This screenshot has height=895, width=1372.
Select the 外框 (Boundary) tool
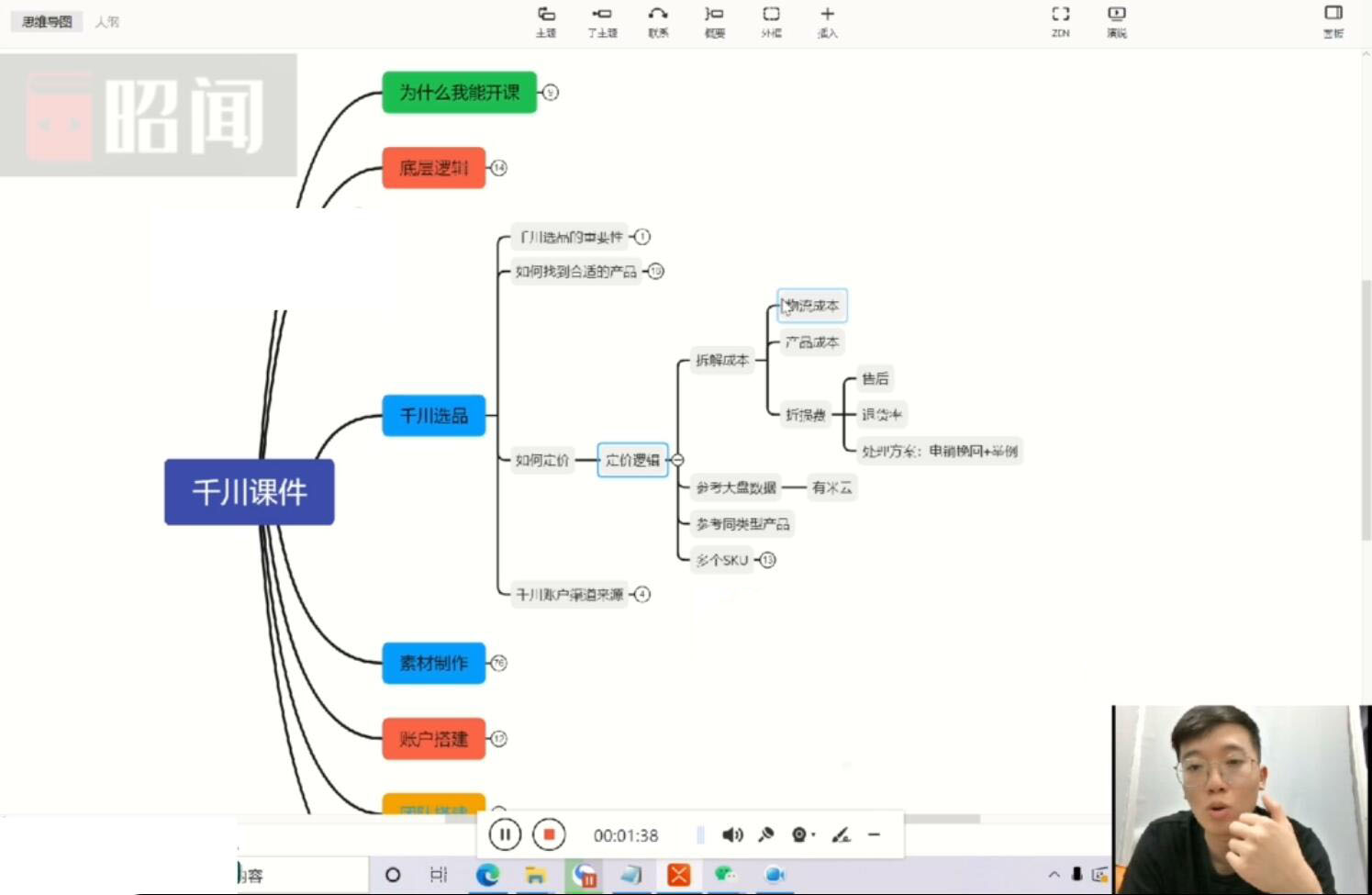click(x=771, y=20)
